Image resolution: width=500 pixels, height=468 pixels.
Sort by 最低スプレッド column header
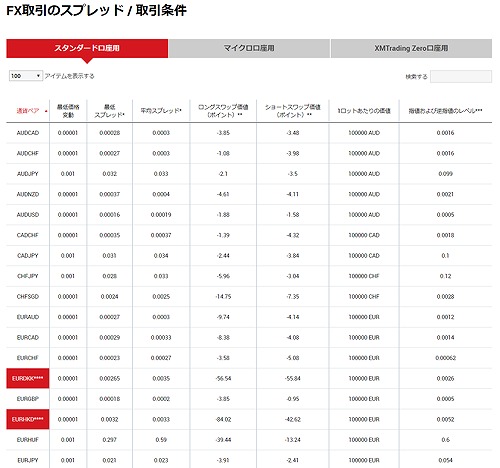[109, 111]
